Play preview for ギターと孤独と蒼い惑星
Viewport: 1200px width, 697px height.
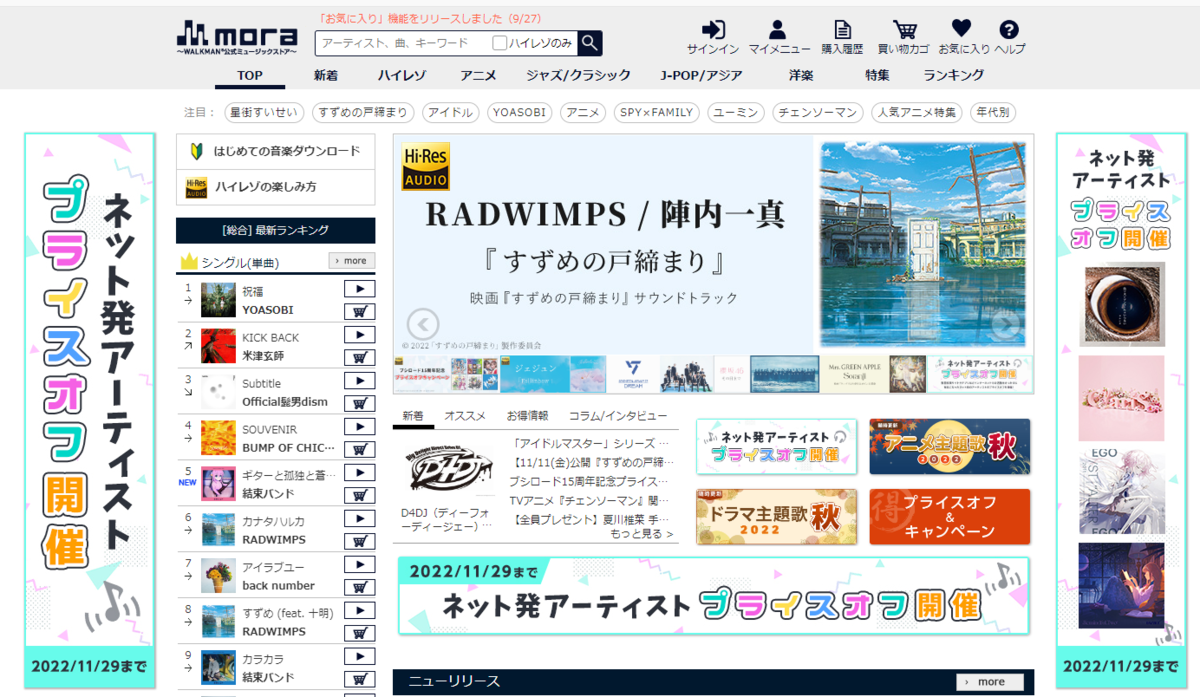pos(359,473)
